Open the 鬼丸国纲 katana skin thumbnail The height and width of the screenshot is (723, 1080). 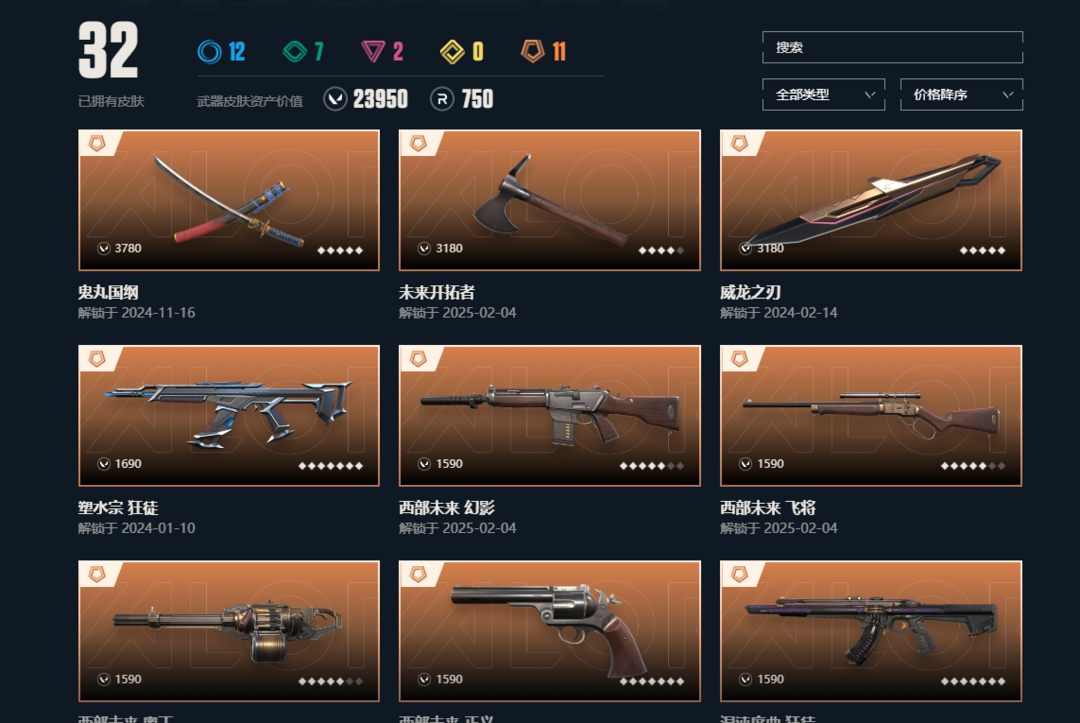[x=229, y=200]
